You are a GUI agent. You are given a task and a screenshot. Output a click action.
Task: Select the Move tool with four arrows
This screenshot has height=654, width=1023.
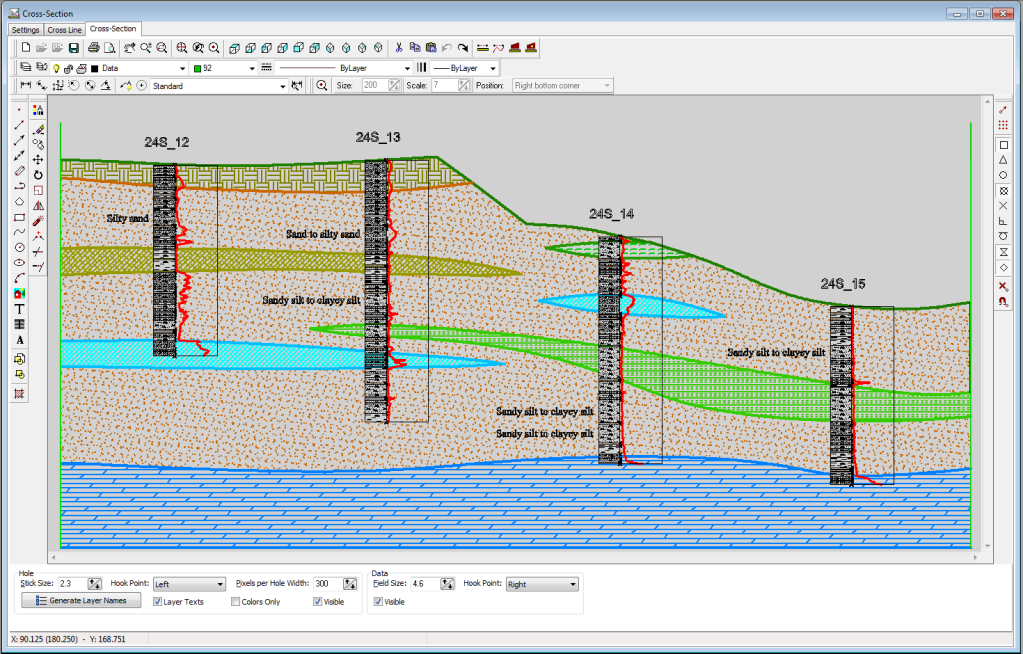[x=38, y=159]
